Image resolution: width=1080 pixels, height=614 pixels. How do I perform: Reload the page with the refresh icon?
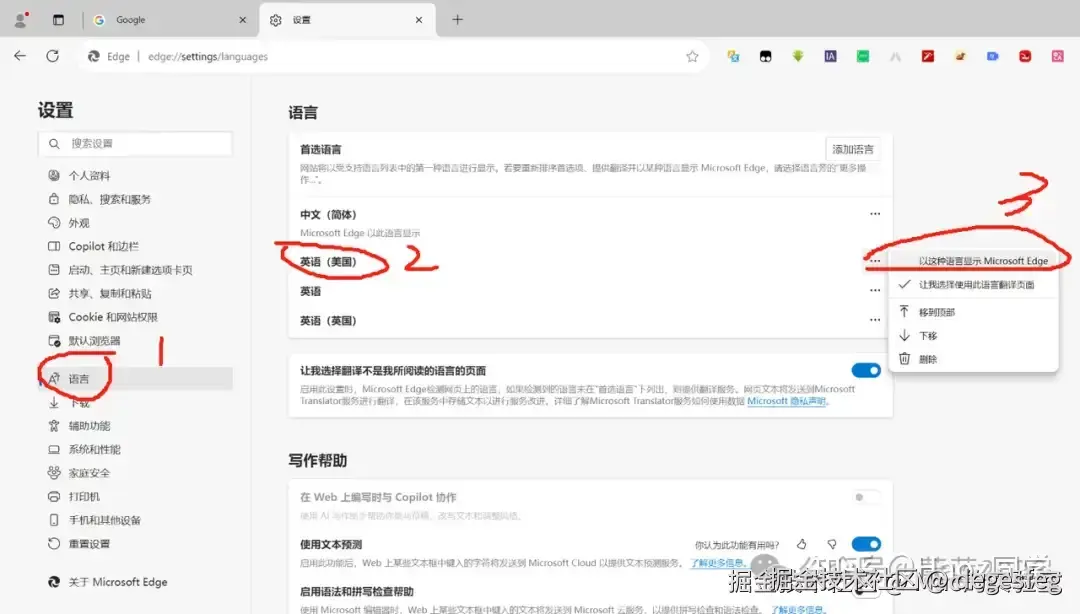pyautogui.click(x=52, y=56)
